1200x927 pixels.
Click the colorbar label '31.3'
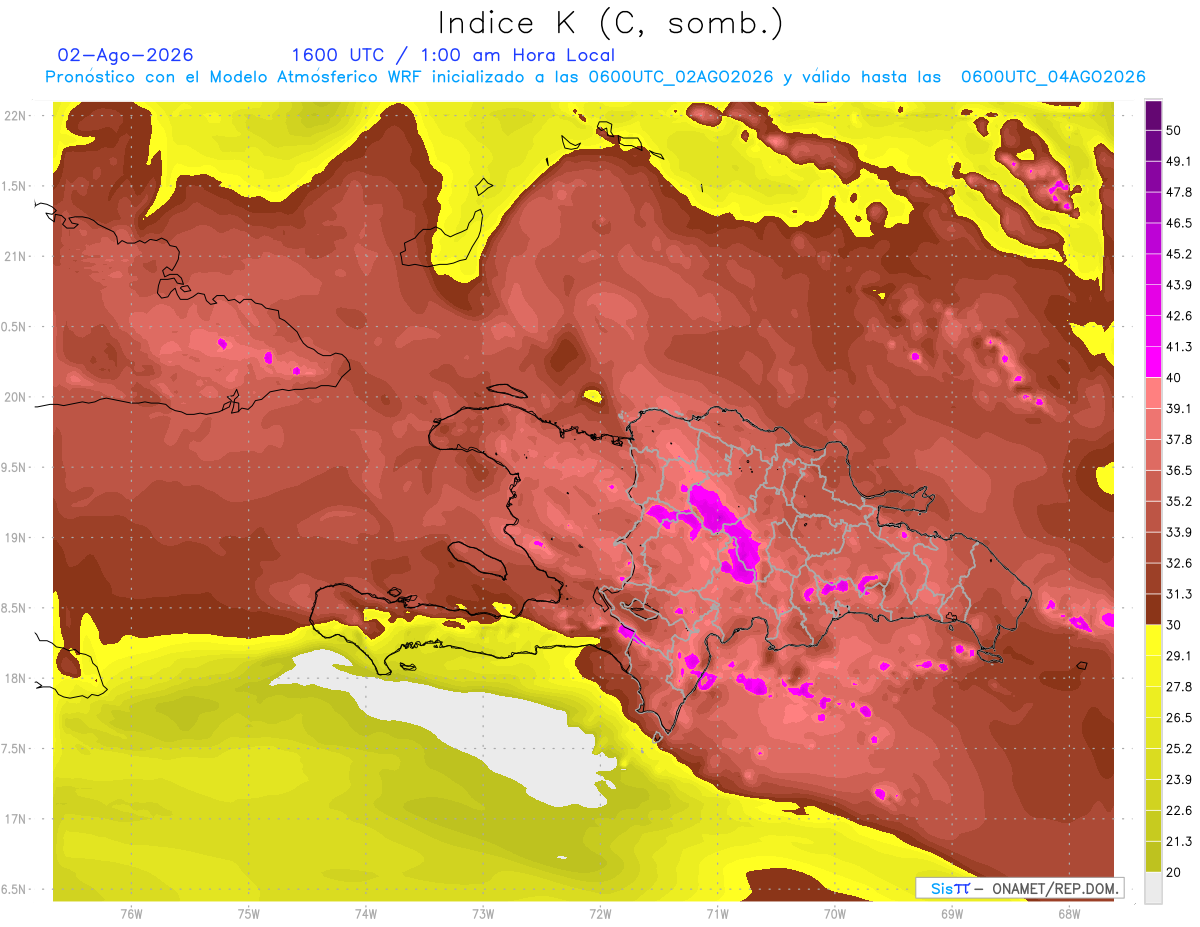click(x=1179, y=594)
